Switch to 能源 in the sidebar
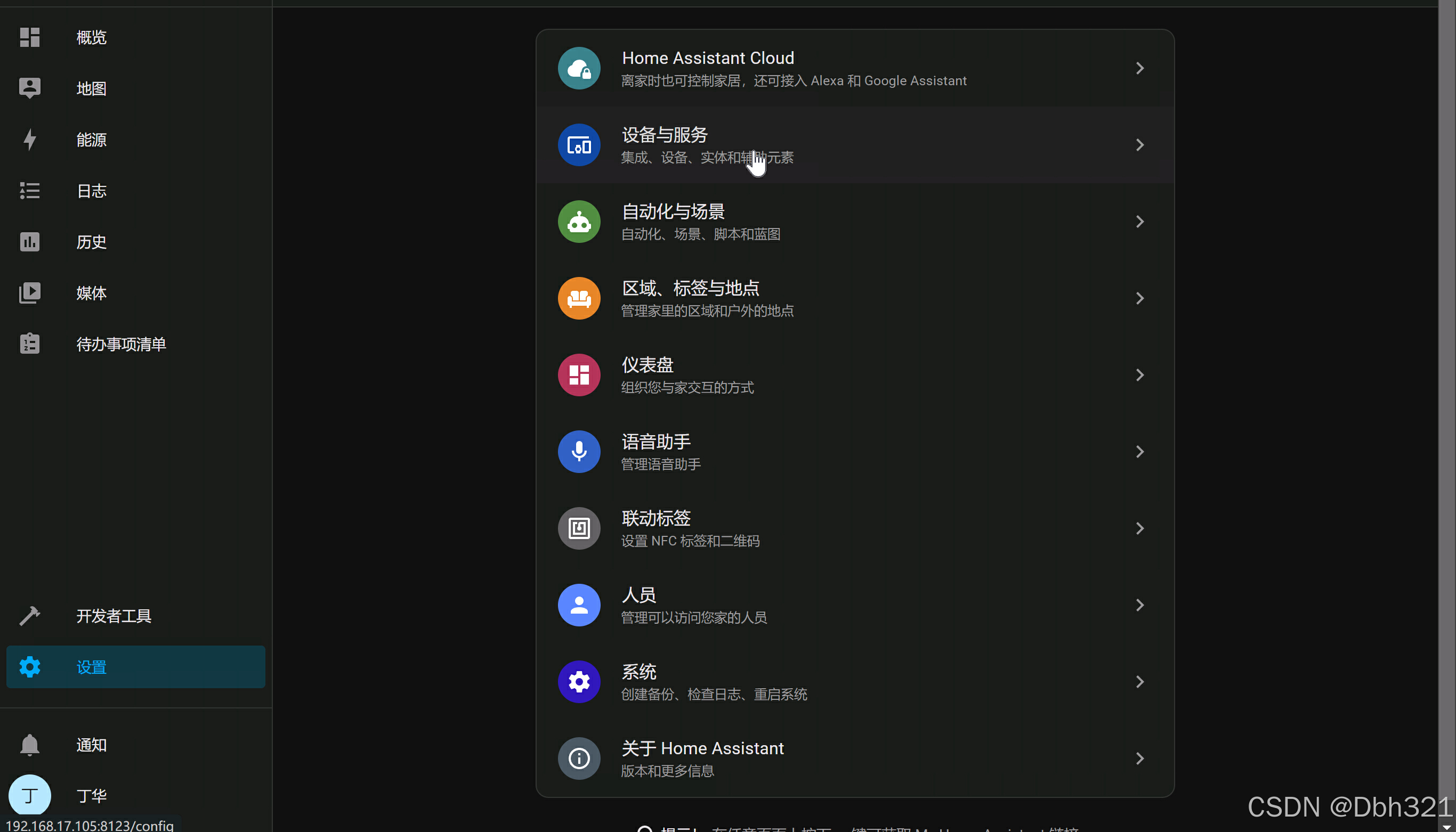The image size is (1456, 832). tap(92, 140)
